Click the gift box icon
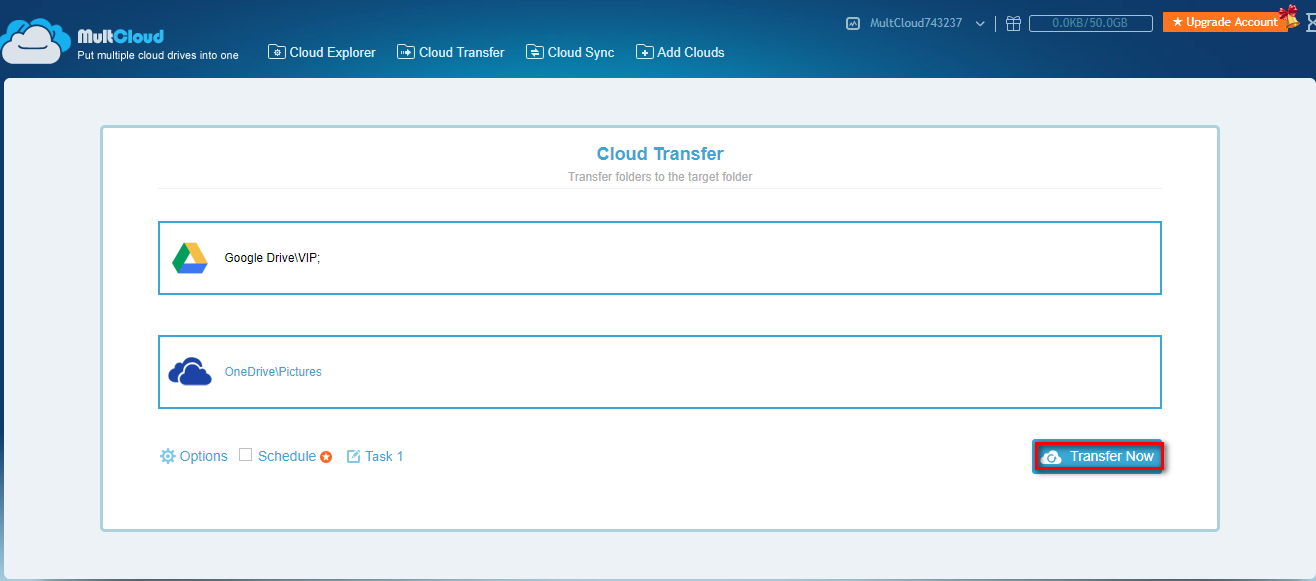Screen dimensions: 1316x581 coord(1013,23)
